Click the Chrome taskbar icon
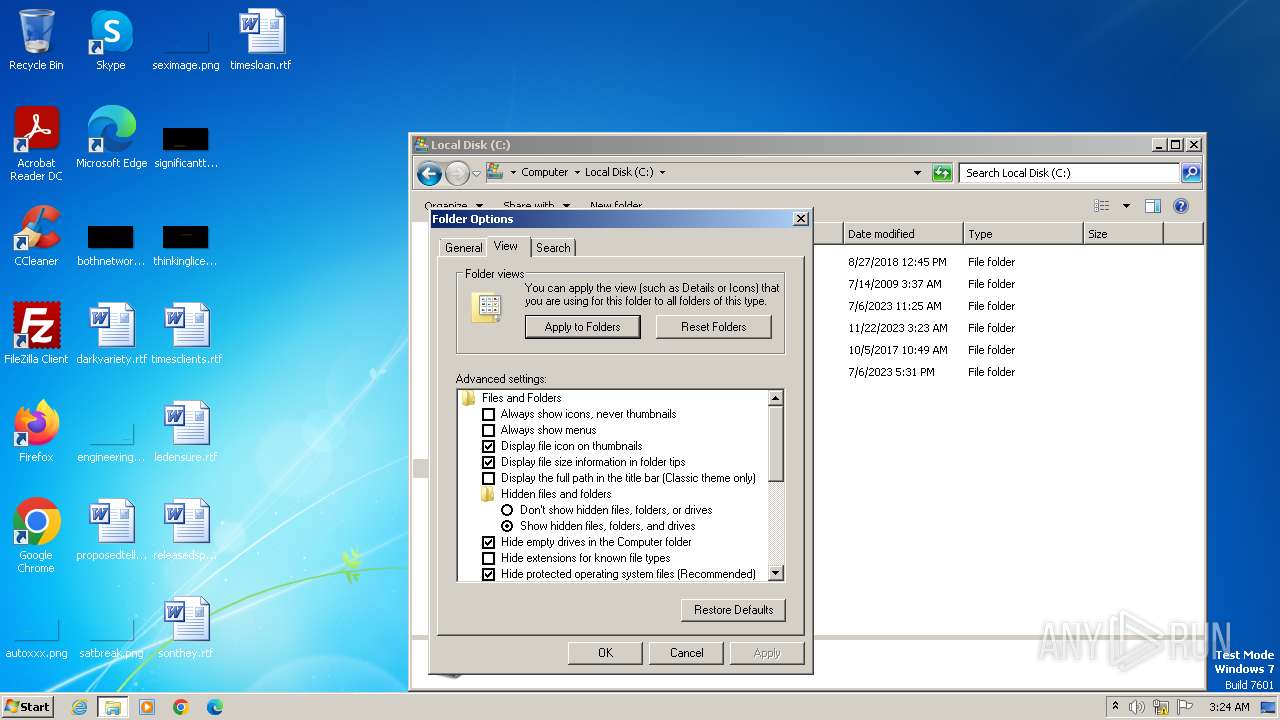This screenshot has height=720, width=1280. (181, 707)
